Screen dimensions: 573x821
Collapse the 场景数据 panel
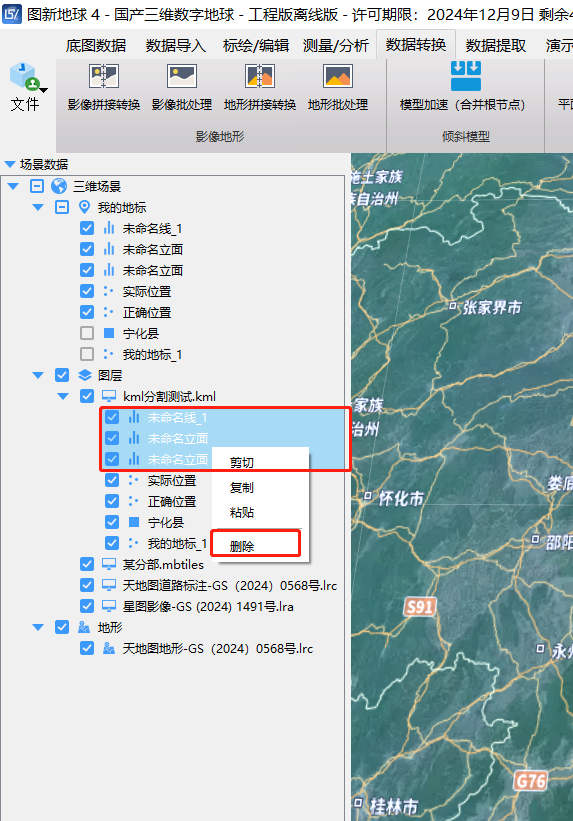click(x=9, y=164)
